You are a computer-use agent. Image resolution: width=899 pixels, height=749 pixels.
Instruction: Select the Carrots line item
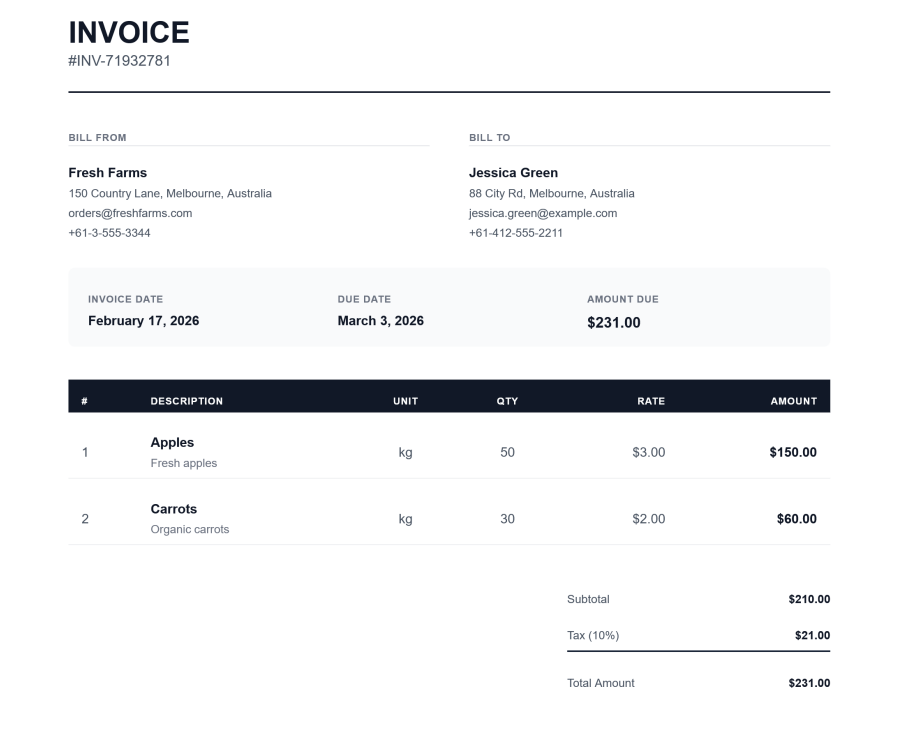click(x=174, y=508)
